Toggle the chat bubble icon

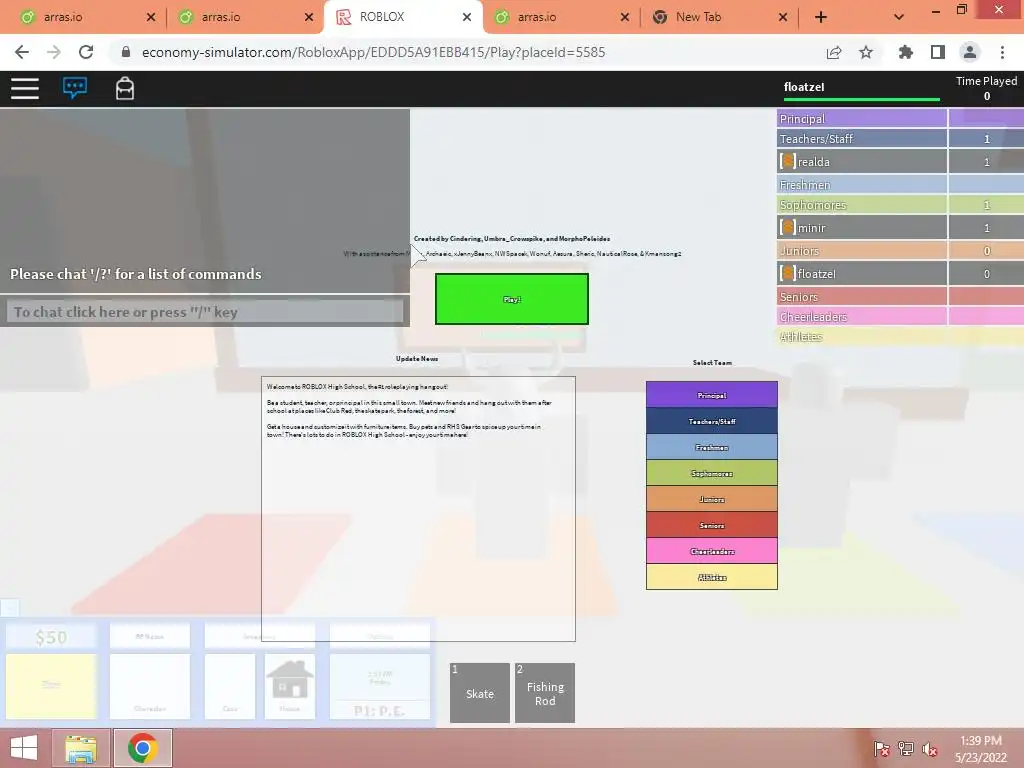(74, 88)
